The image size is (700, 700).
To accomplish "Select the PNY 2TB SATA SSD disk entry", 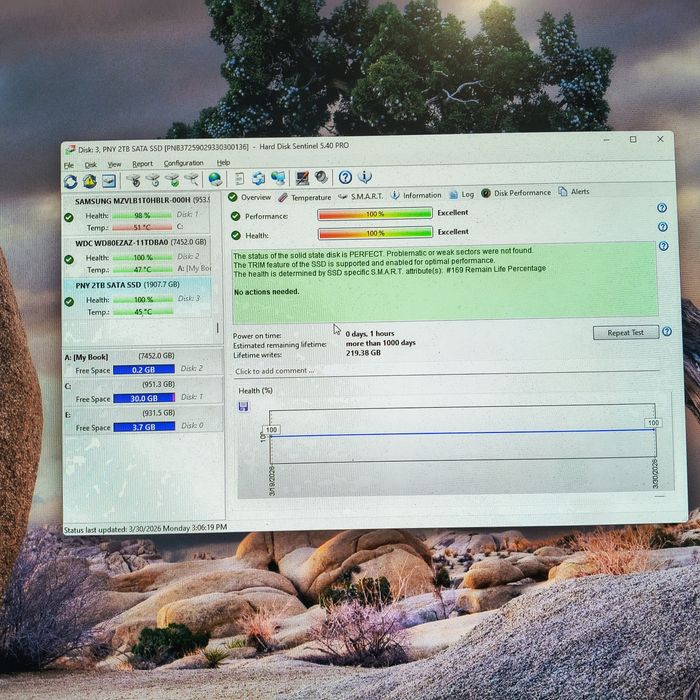I will tap(137, 298).
